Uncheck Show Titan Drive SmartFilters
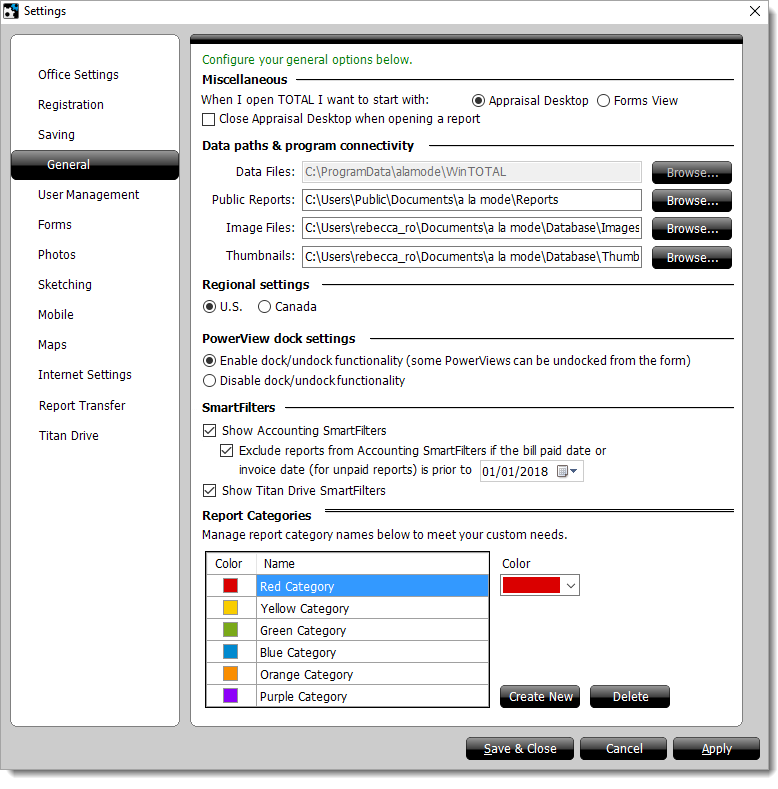 (x=209, y=491)
